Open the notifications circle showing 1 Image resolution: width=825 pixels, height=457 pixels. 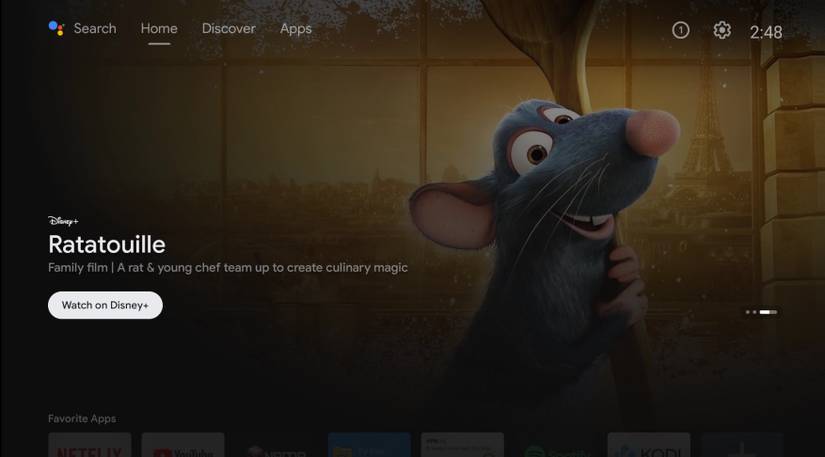click(x=680, y=31)
